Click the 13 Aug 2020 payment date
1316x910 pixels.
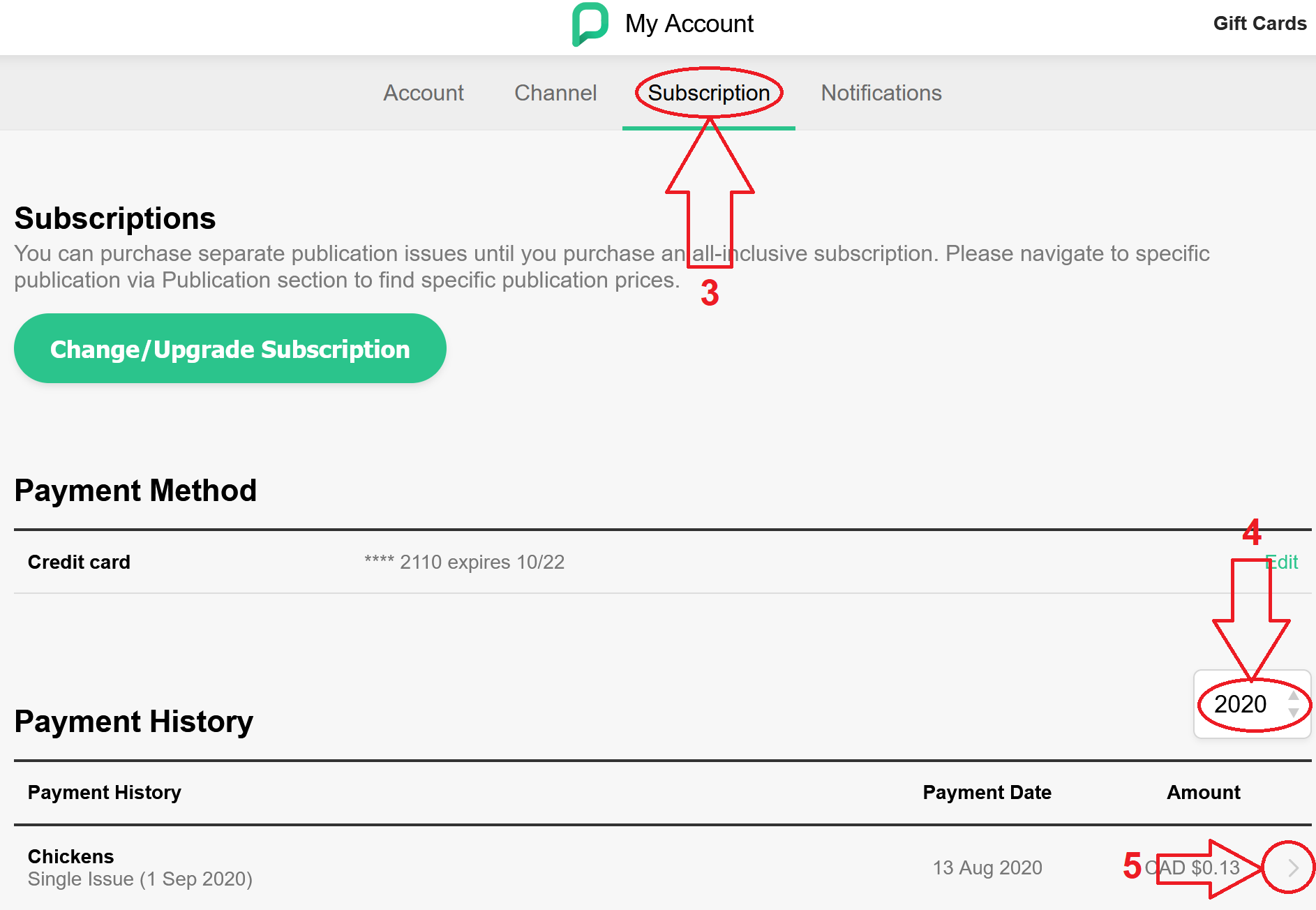987,867
